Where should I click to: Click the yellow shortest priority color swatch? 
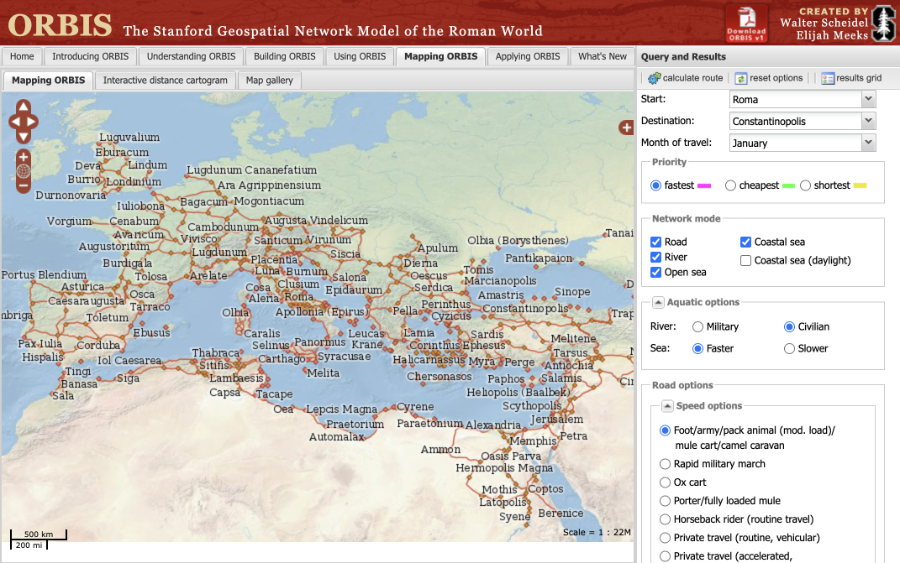[x=859, y=186]
